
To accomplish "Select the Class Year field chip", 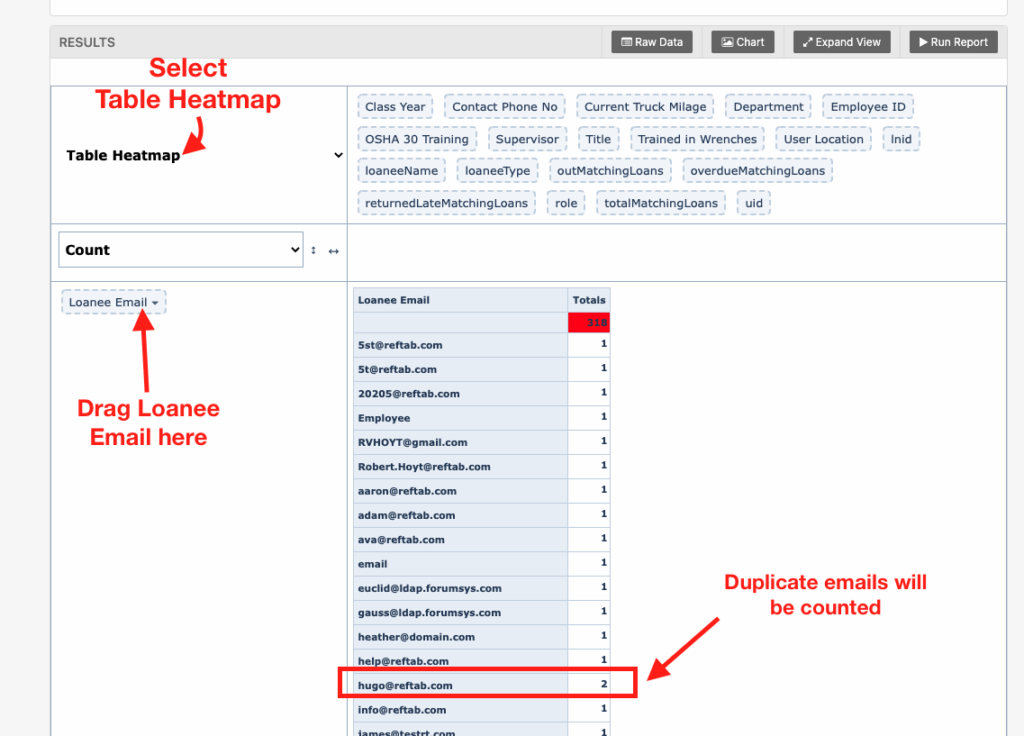I will point(395,107).
